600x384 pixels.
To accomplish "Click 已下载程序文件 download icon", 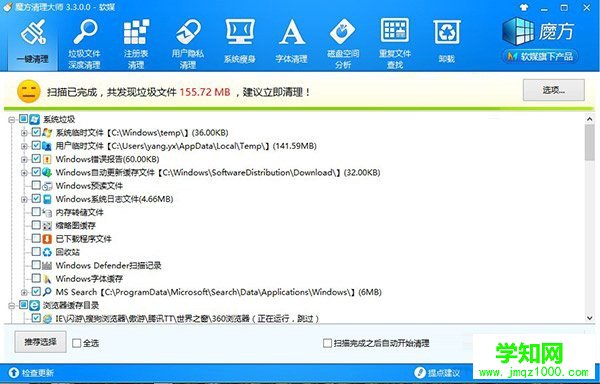I will click(47, 239).
